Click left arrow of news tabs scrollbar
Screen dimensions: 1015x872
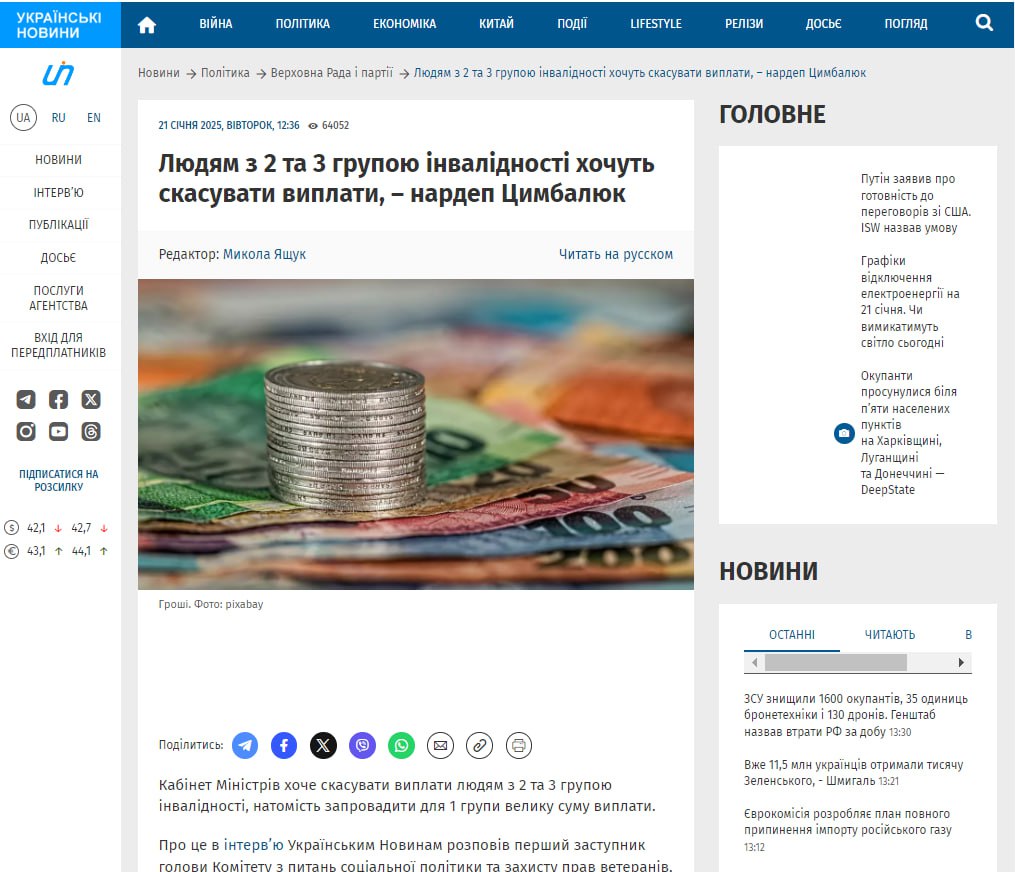tap(754, 662)
